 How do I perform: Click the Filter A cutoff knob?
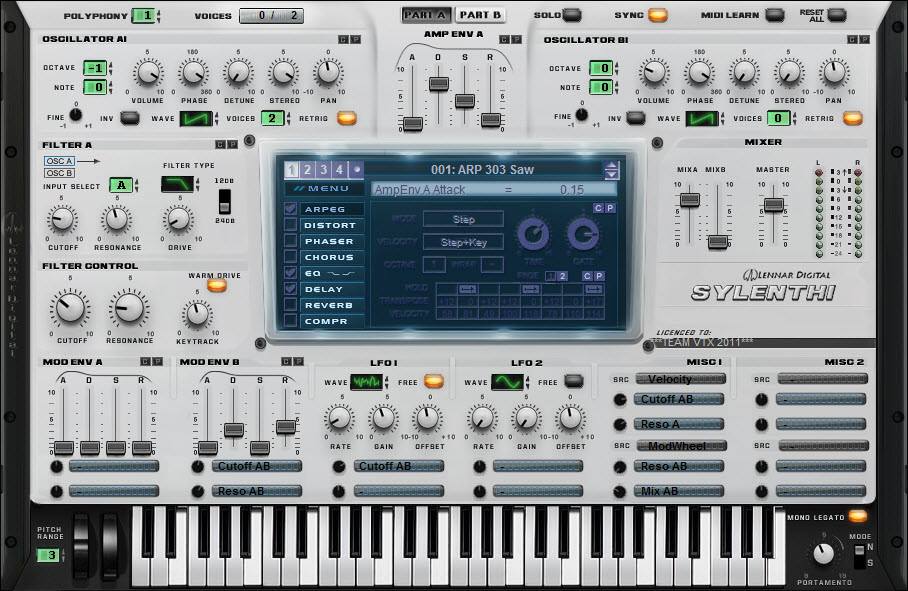(x=62, y=219)
